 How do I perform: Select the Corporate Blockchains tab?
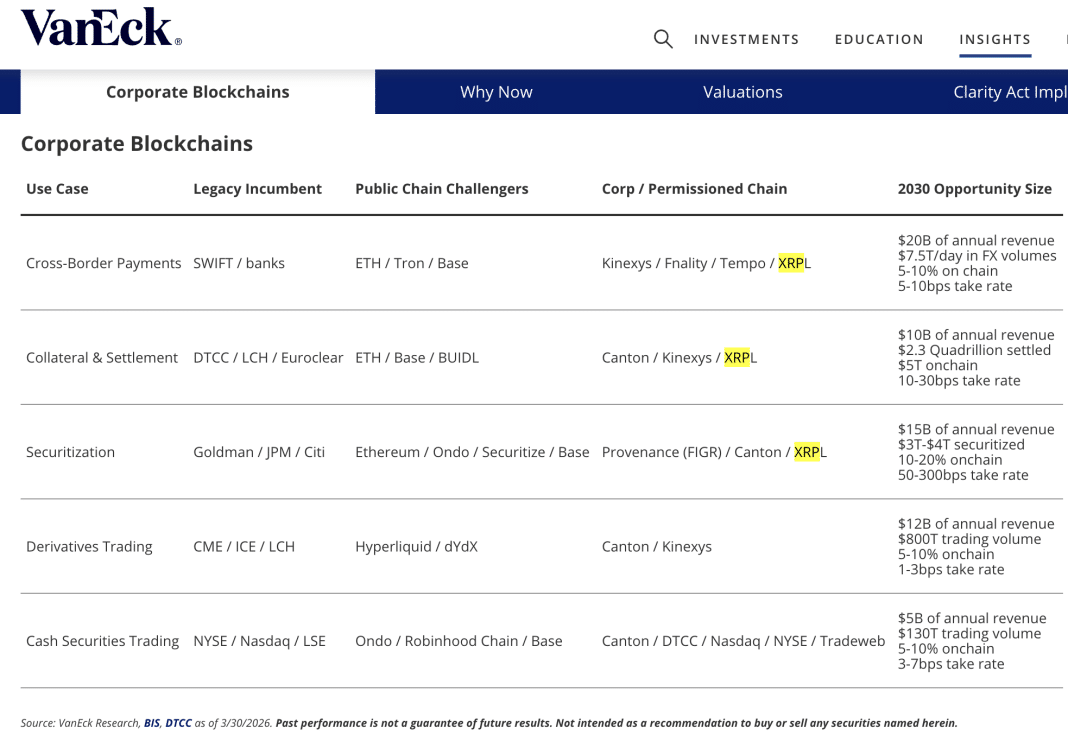click(x=198, y=92)
